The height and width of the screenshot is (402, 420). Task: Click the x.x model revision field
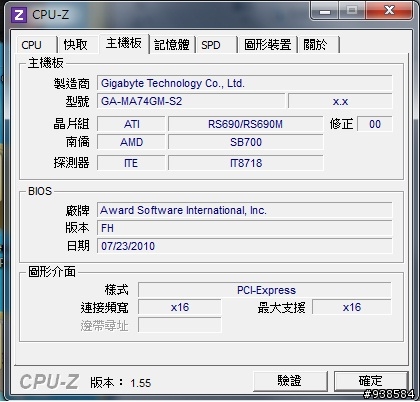coord(340,101)
